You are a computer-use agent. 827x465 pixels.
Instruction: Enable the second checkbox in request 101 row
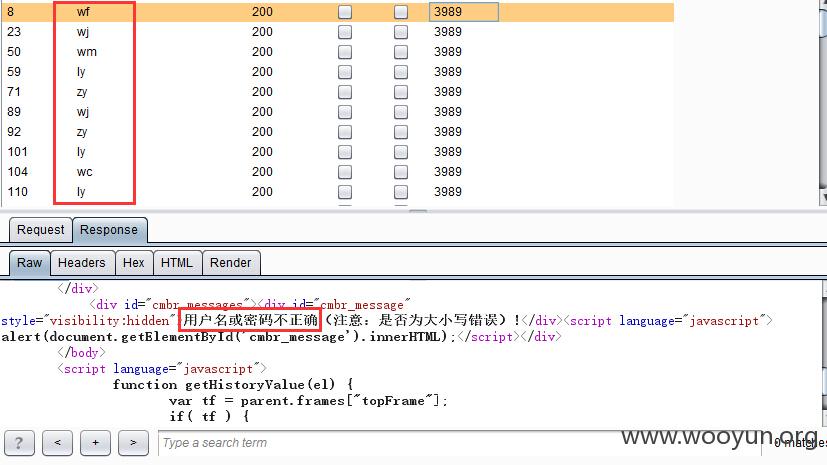401,152
